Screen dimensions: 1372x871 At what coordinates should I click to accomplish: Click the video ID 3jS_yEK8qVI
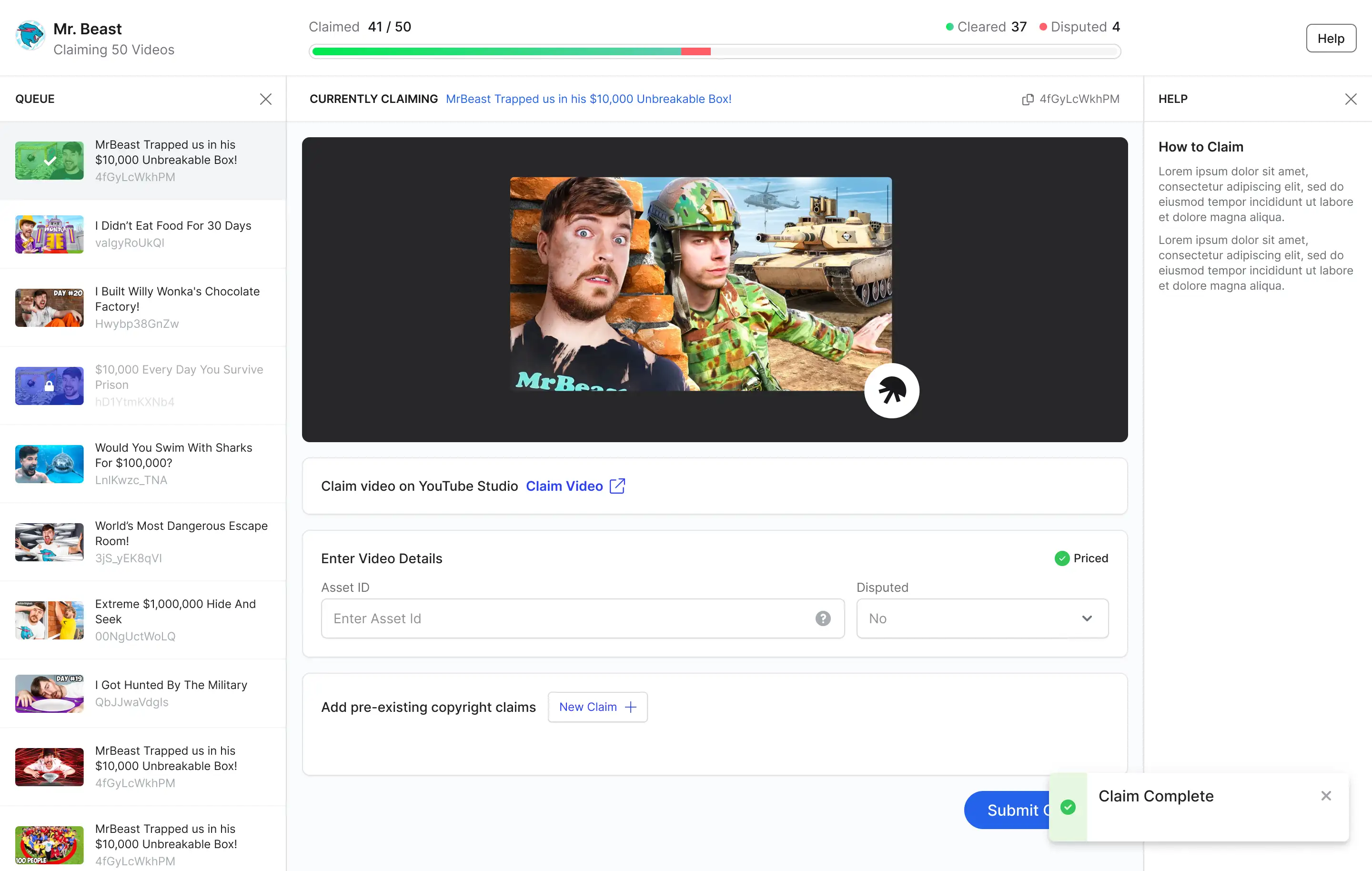(128, 558)
